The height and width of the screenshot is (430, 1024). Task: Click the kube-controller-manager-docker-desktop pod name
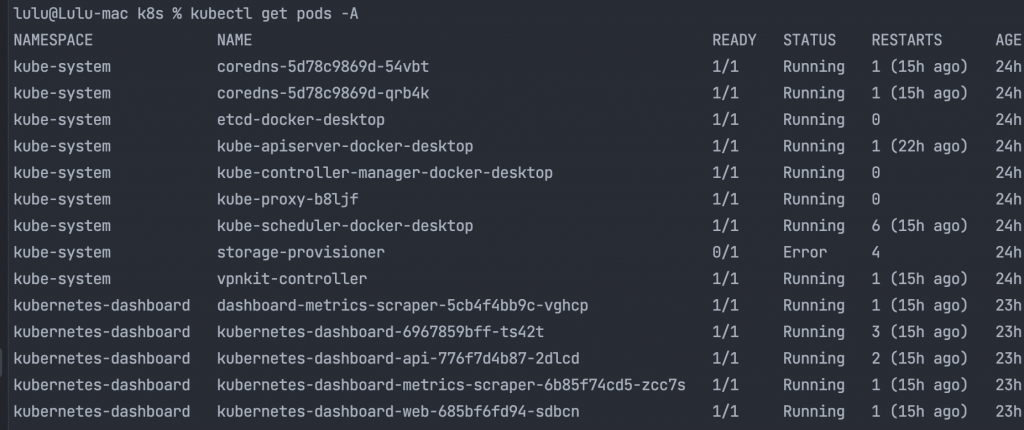pos(385,173)
